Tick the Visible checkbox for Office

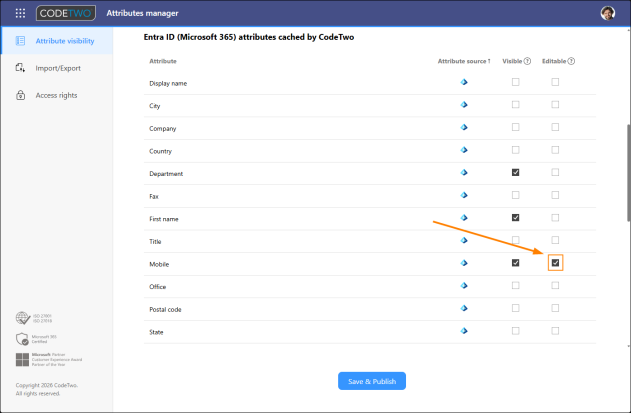(516, 285)
